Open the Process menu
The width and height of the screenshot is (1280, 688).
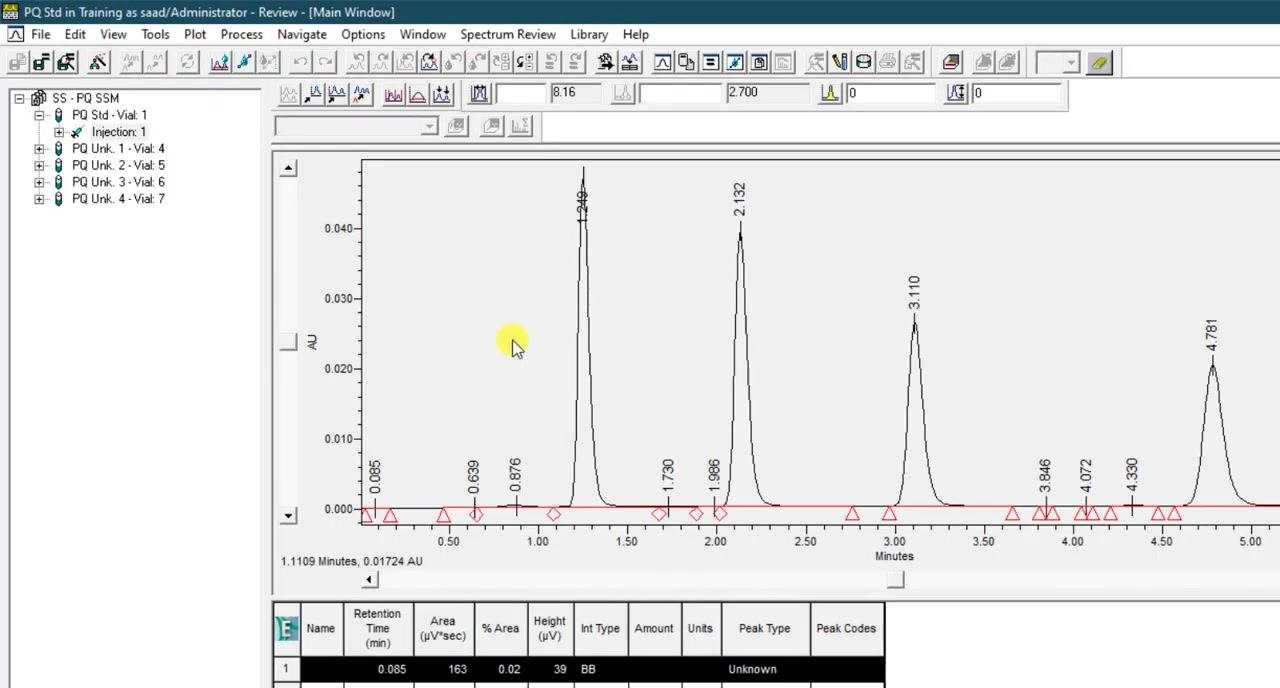pos(241,34)
